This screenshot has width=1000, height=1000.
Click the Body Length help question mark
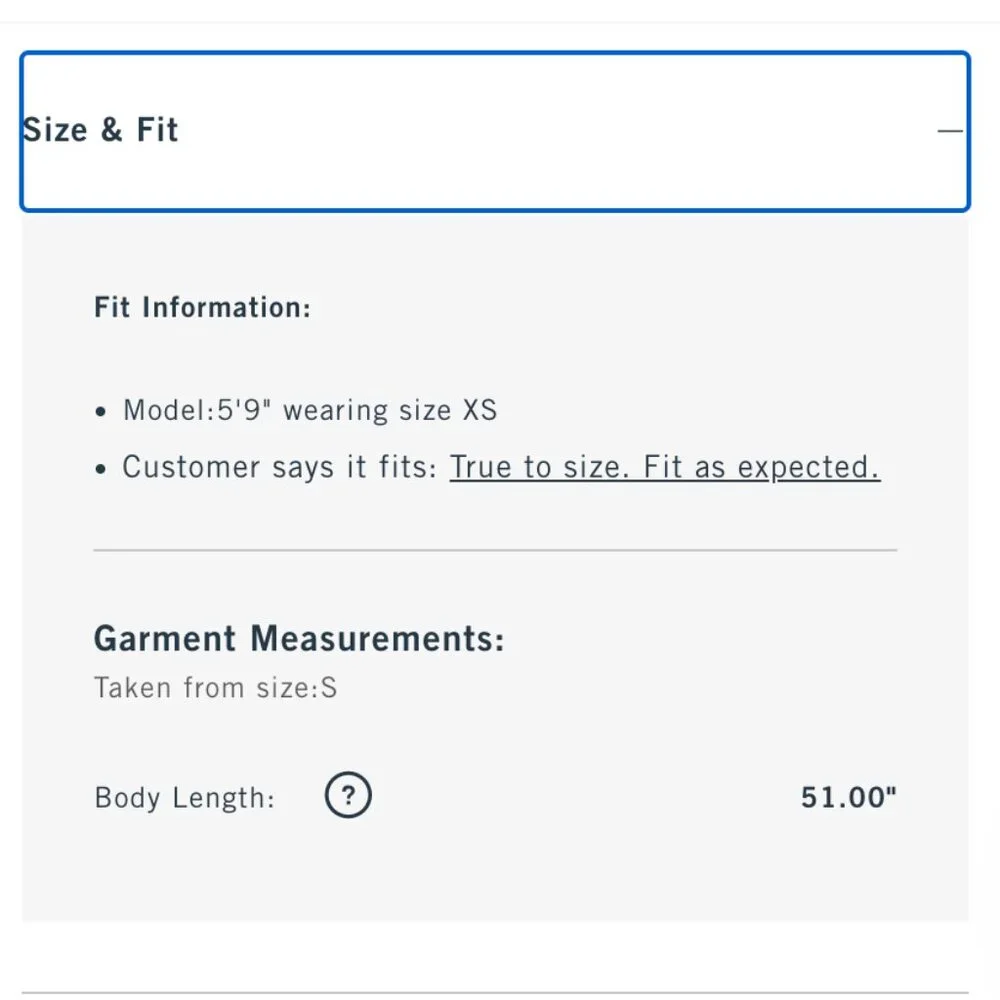(x=348, y=796)
